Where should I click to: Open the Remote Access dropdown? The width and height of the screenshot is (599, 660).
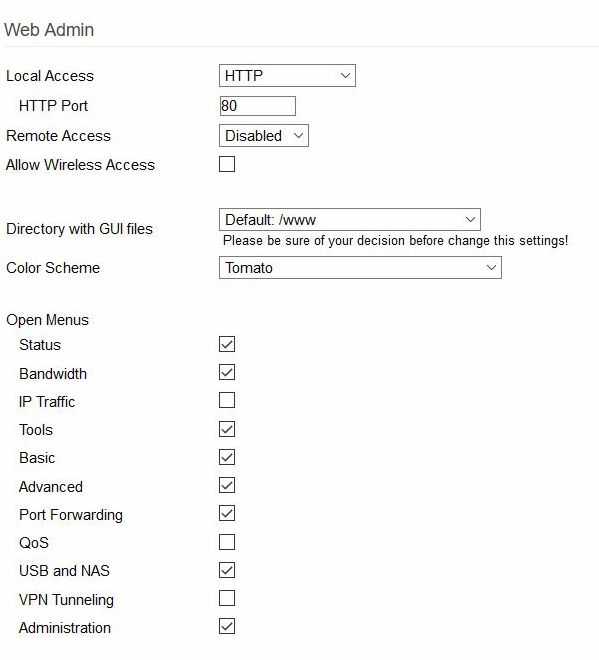(264, 136)
